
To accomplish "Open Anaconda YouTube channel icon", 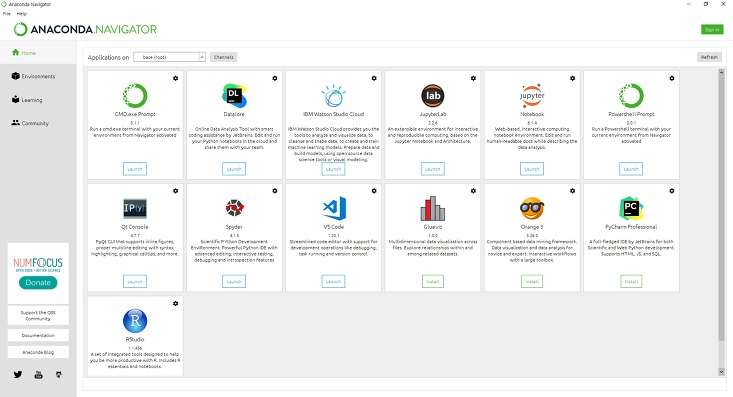I will point(38,375).
